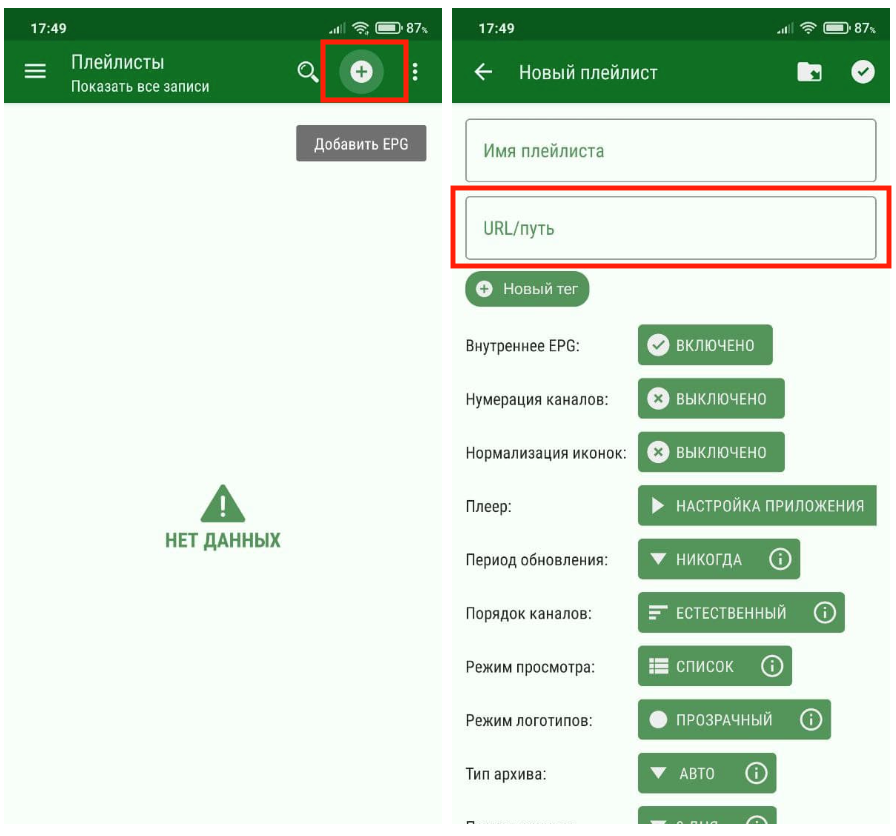Select the НАСТРОЙКА ПРИЛОЖЕНИЯ player option
This screenshot has width=896, height=836.
757,506
